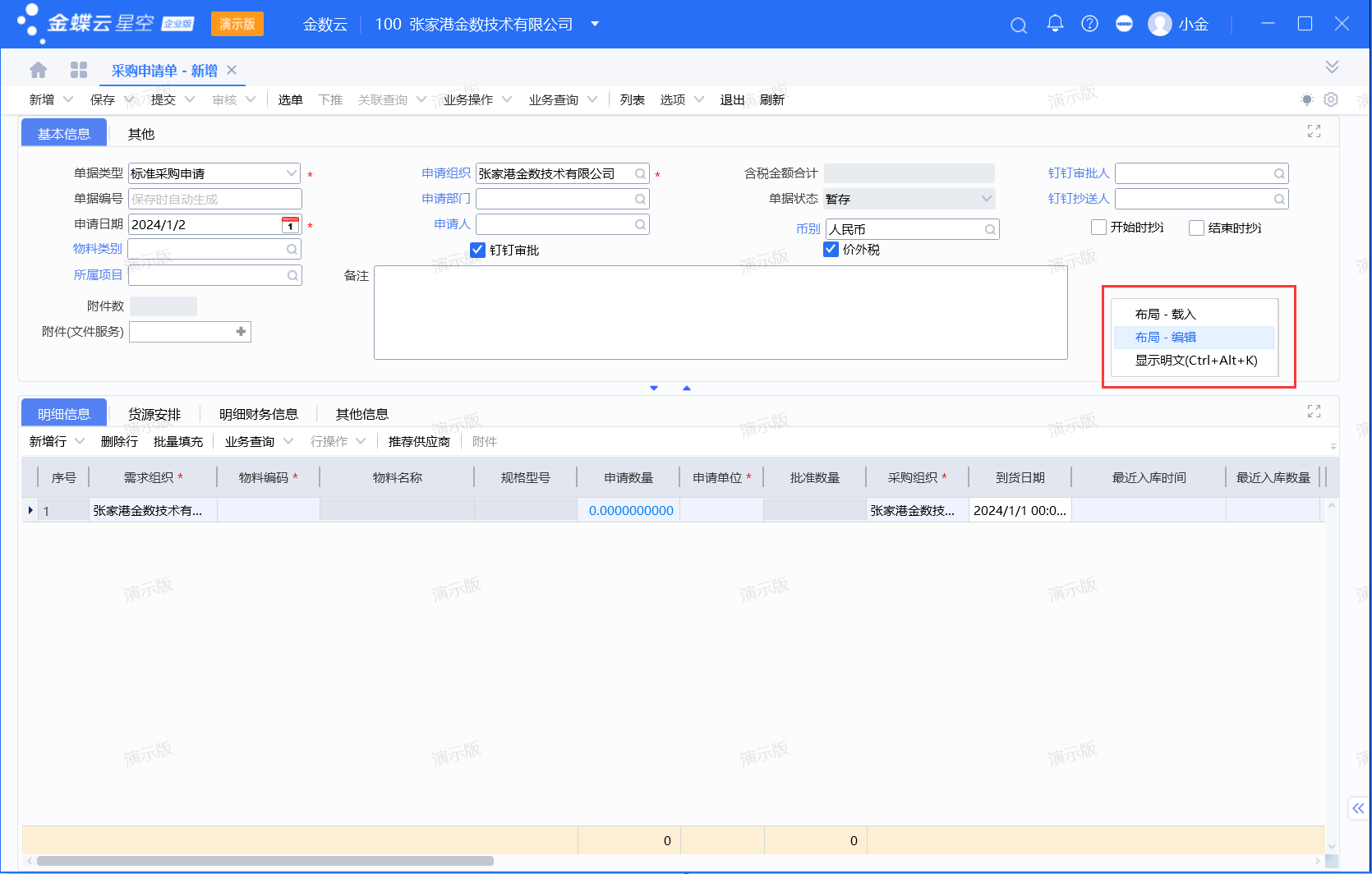This screenshot has width=1372, height=874.
Task: Collapse tabs with double chevron icon
Action: (1332, 67)
